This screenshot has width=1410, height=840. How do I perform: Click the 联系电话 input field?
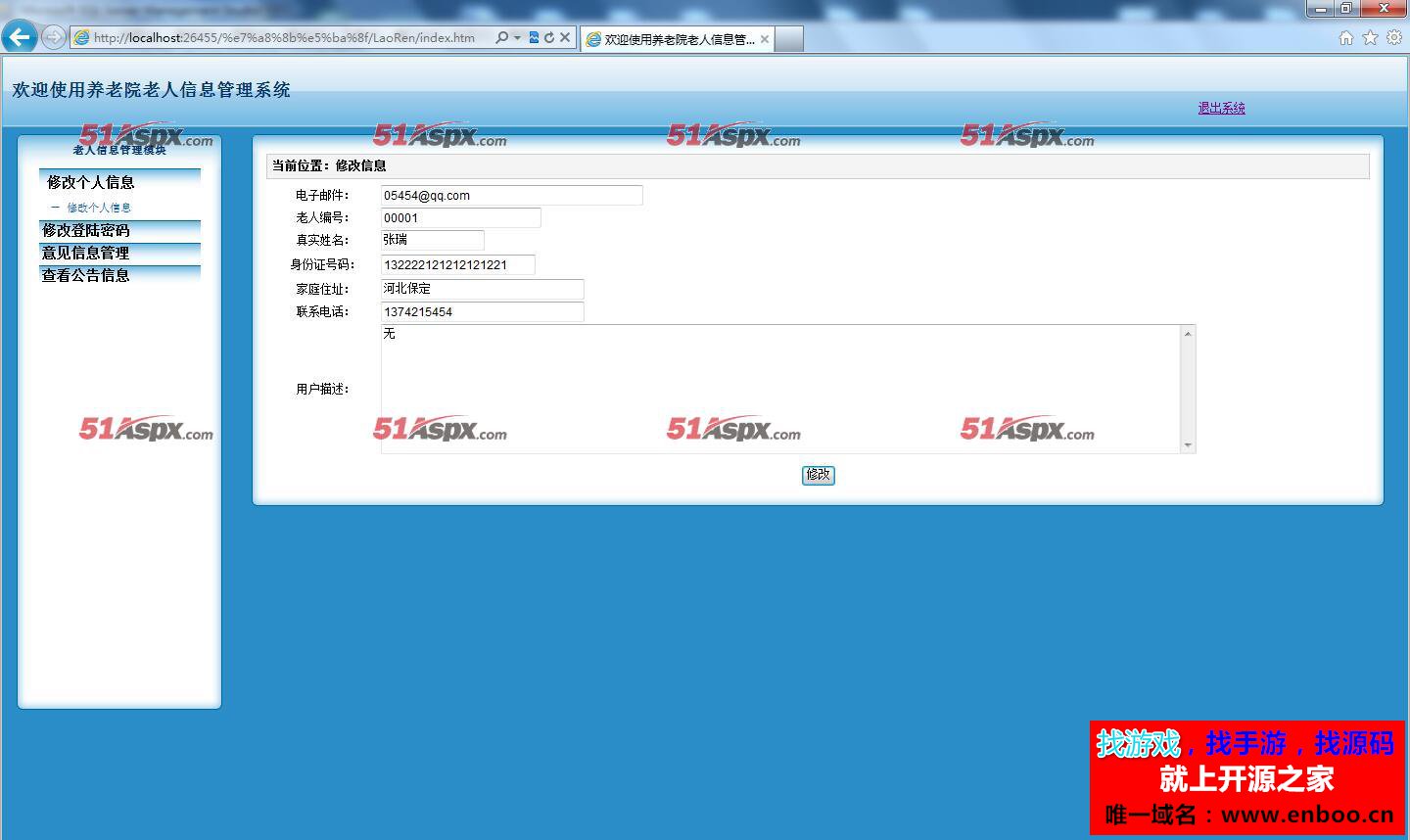(482, 311)
